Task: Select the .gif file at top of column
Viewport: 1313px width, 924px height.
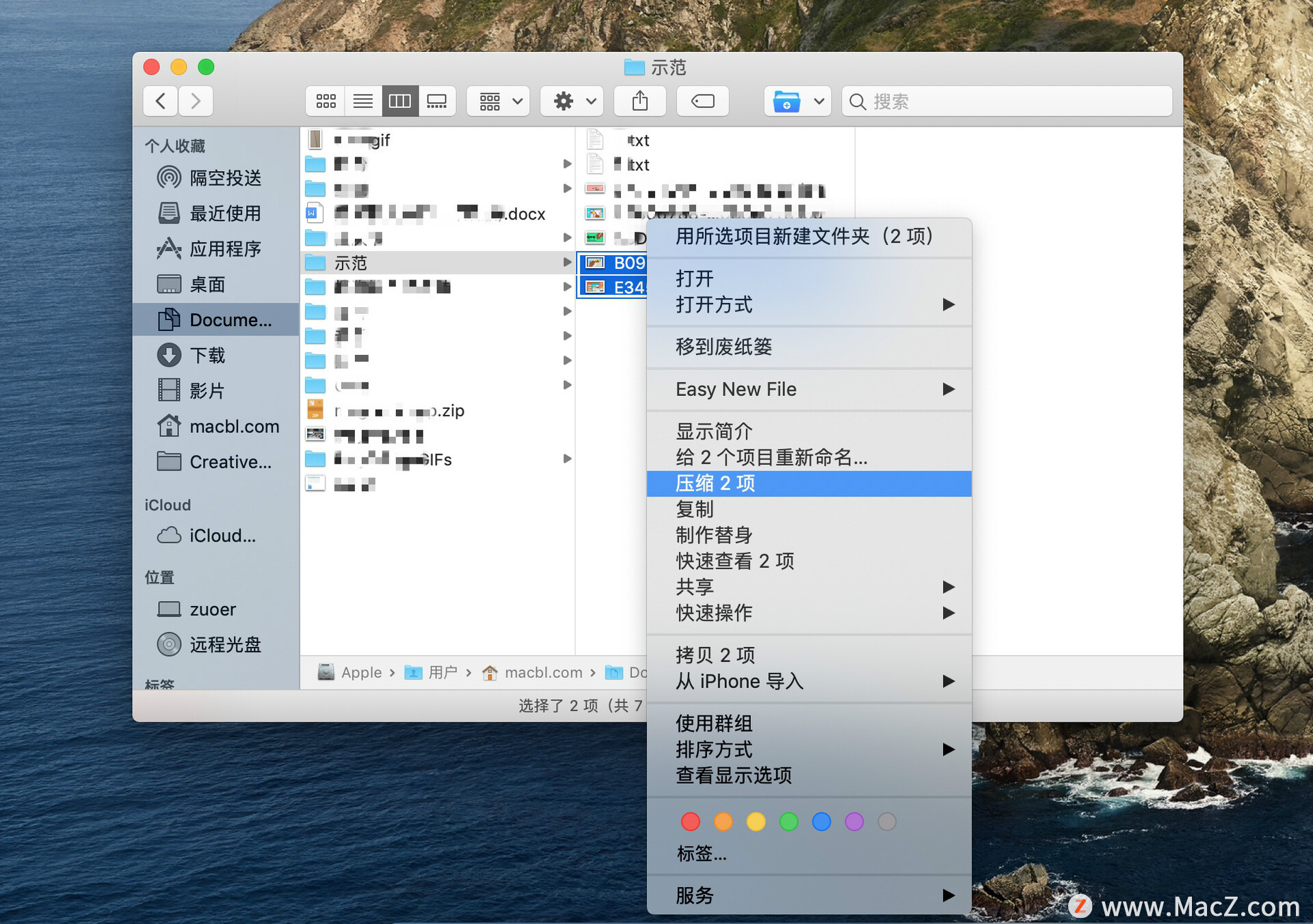Action: click(438, 140)
